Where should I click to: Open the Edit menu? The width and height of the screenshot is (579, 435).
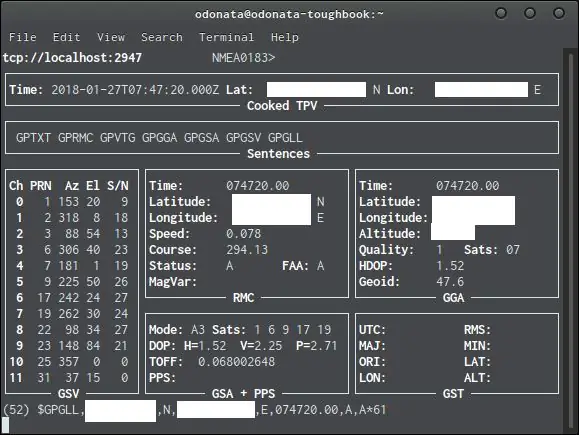click(66, 37)
